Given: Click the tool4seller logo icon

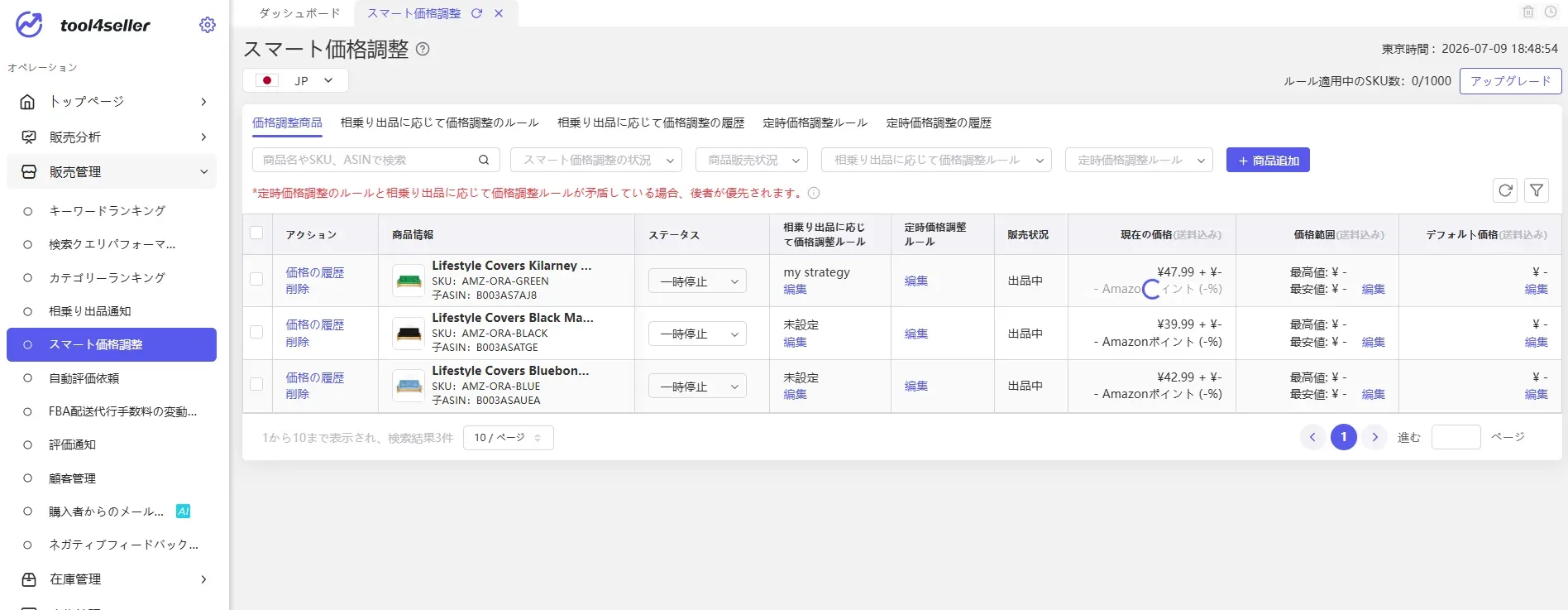Looking at the screenshot, I should pyautogui.click(x=30, y=25).
